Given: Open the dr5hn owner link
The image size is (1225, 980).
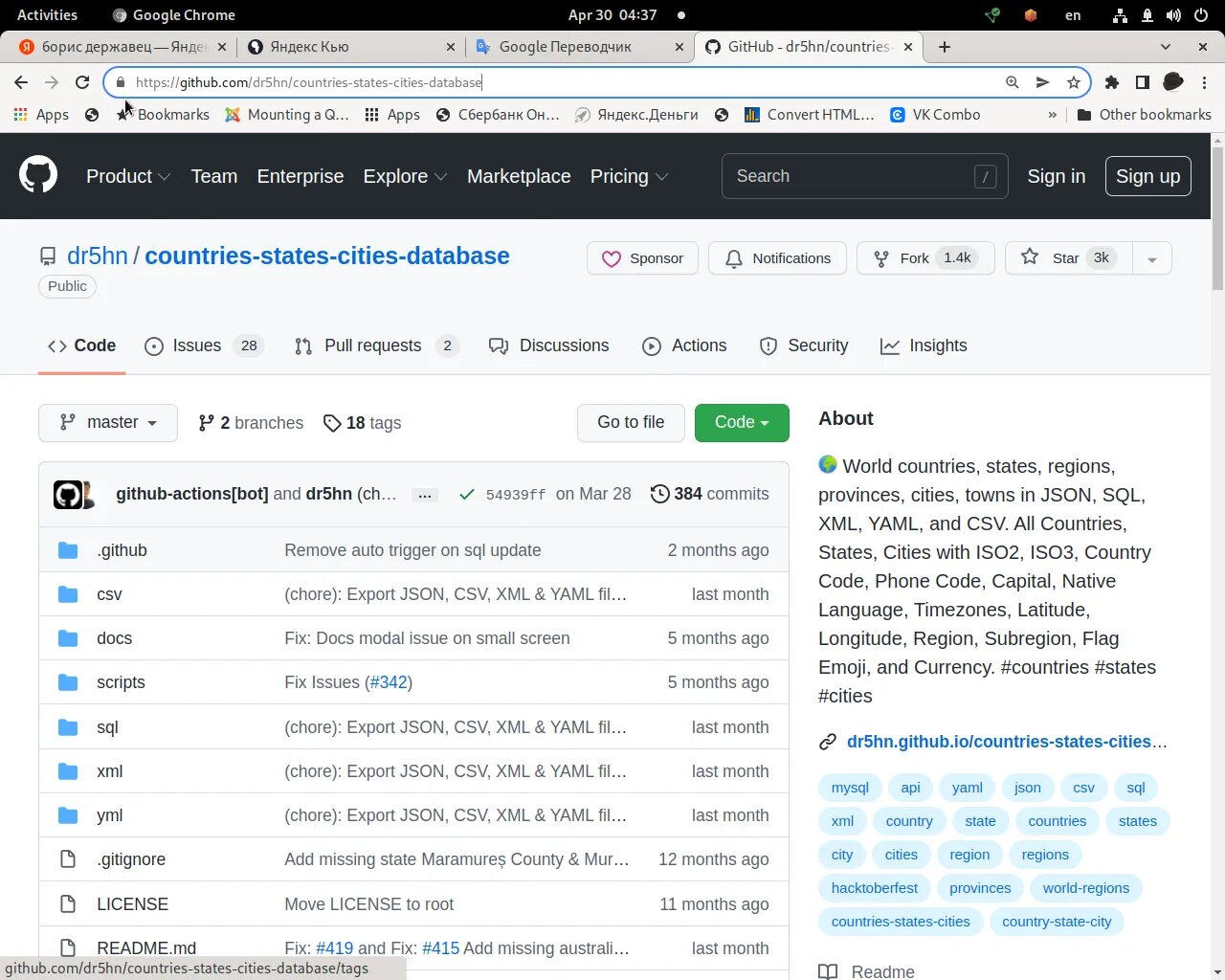Looking at the screenshot, I should point(98,256).
